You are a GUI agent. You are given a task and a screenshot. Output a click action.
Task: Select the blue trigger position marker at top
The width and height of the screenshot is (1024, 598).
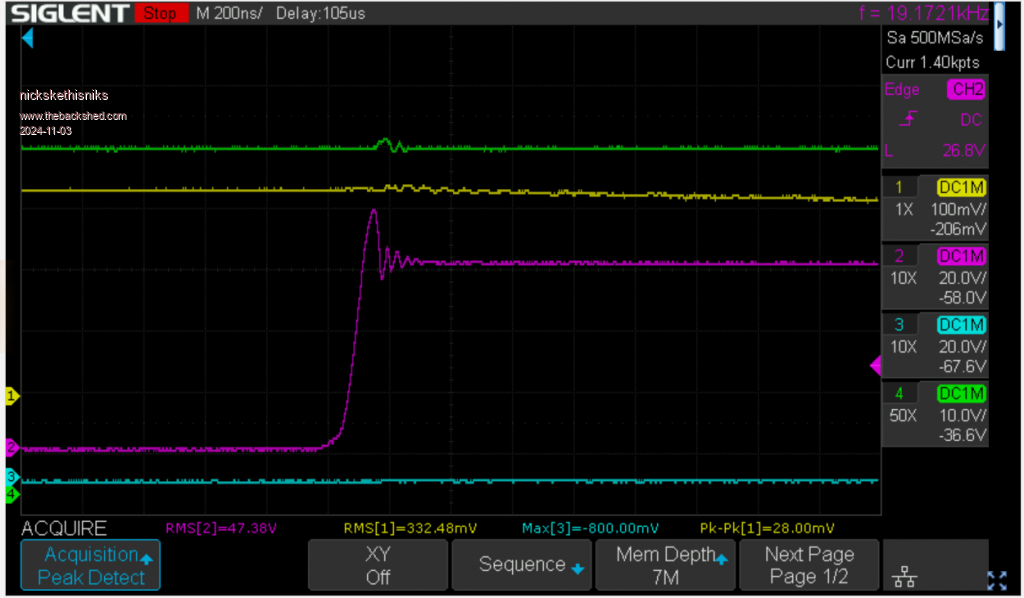pyautogui.click(x=27, y=38)
